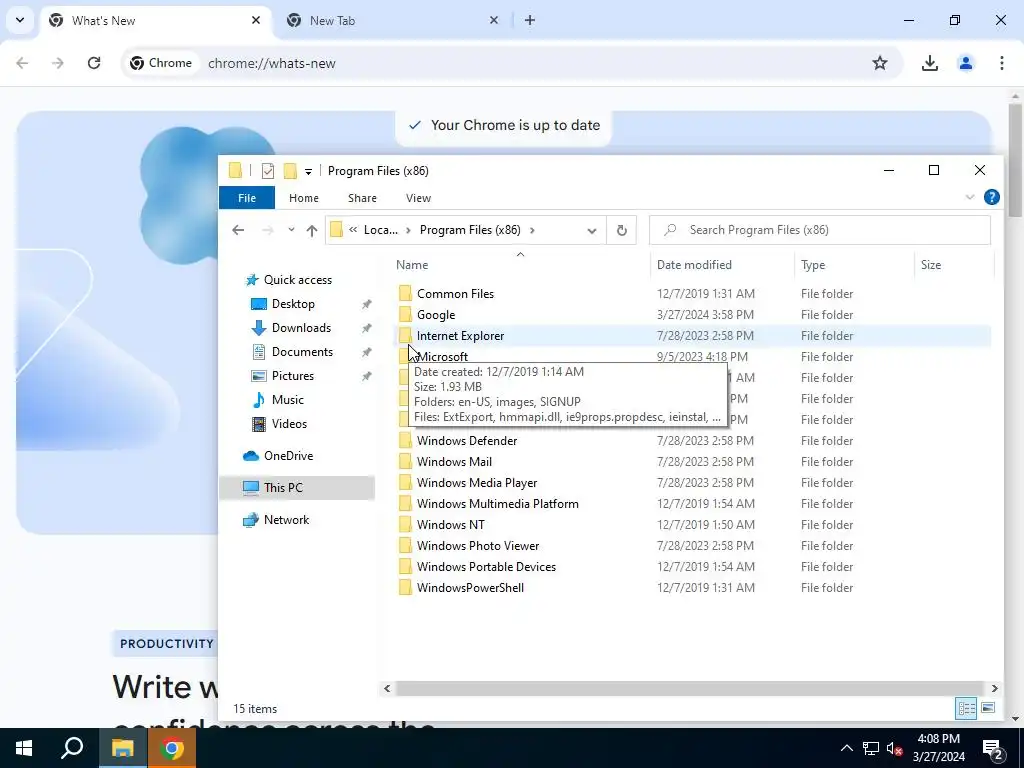
Task: Open the Chrome profile avatar icon
Action: pos(965,63)
